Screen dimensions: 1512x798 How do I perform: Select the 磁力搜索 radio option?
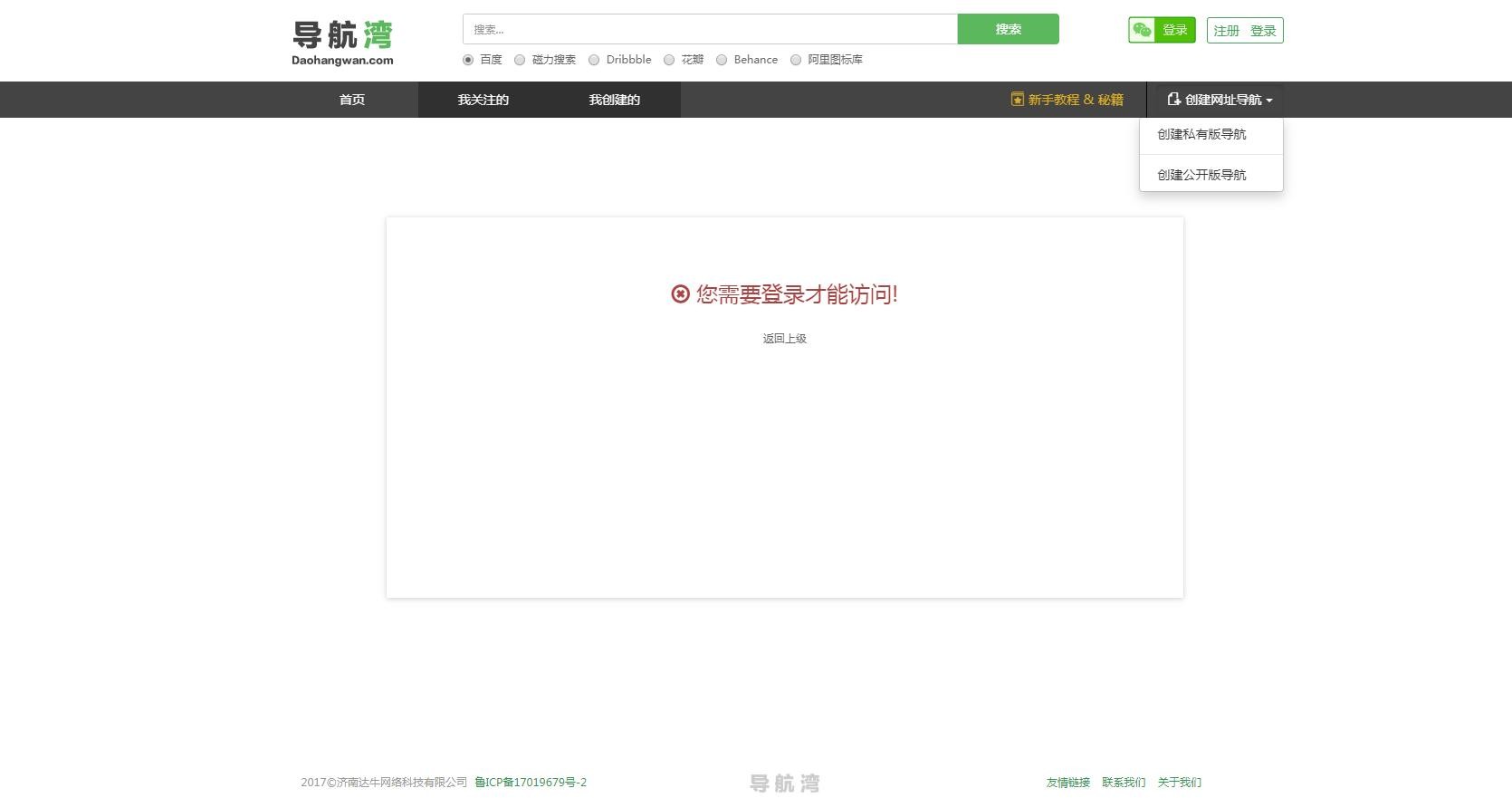[520, 60]
